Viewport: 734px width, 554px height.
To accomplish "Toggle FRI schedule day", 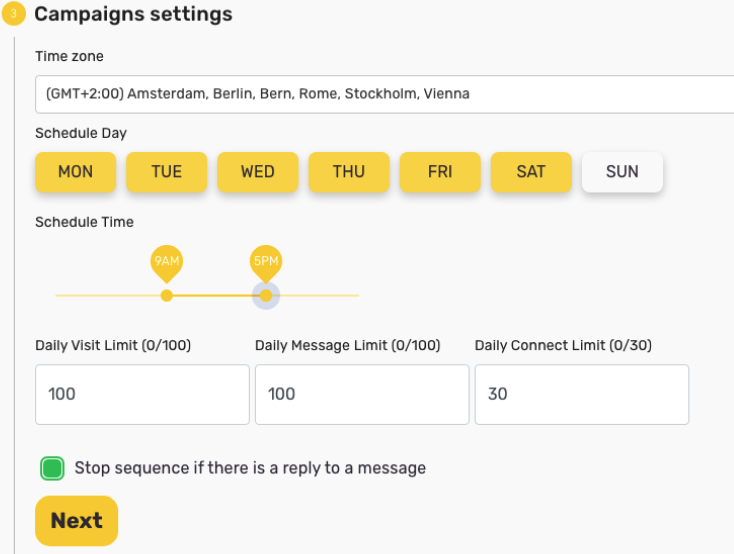I will coord(440,172).
